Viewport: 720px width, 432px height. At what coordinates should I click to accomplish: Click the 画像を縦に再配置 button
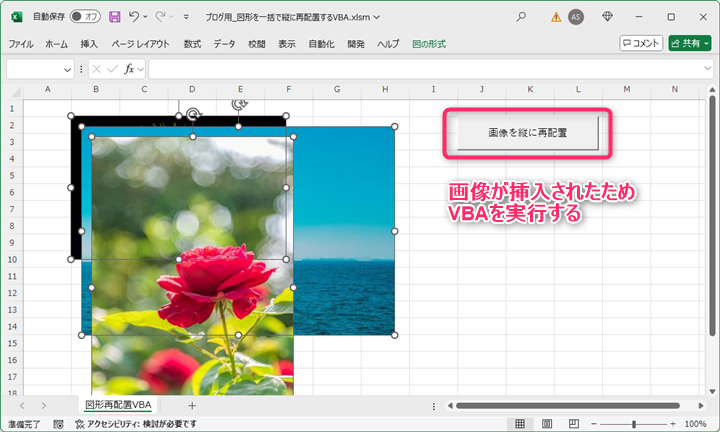(x=527, y=132)
